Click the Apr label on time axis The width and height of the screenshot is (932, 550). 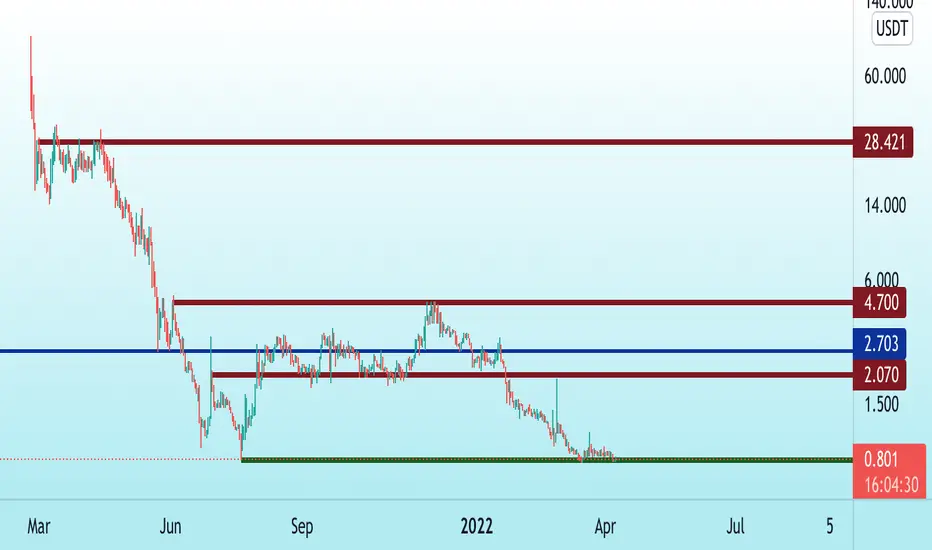605,526
